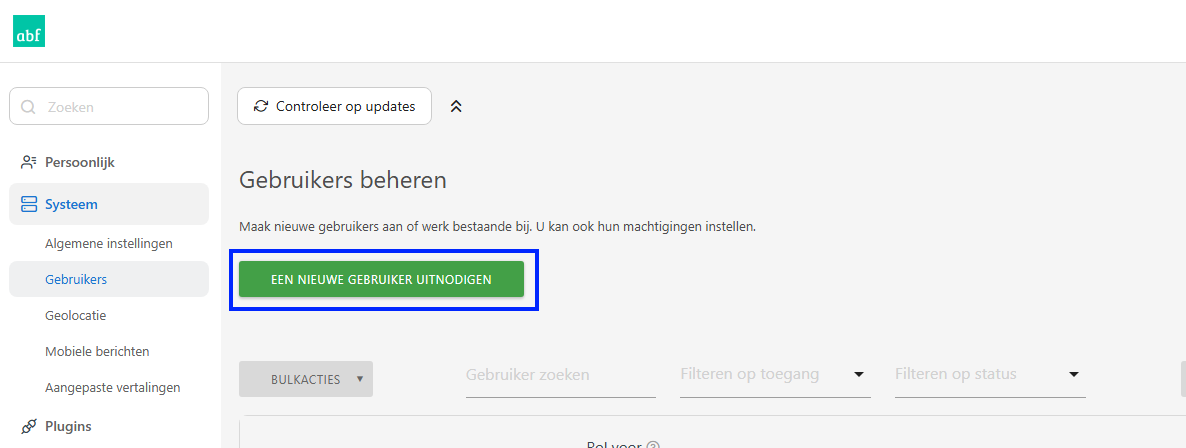The image size is (1186, 448).
Task: Open the Bulkacties dropdown
Action: (306, 379)
